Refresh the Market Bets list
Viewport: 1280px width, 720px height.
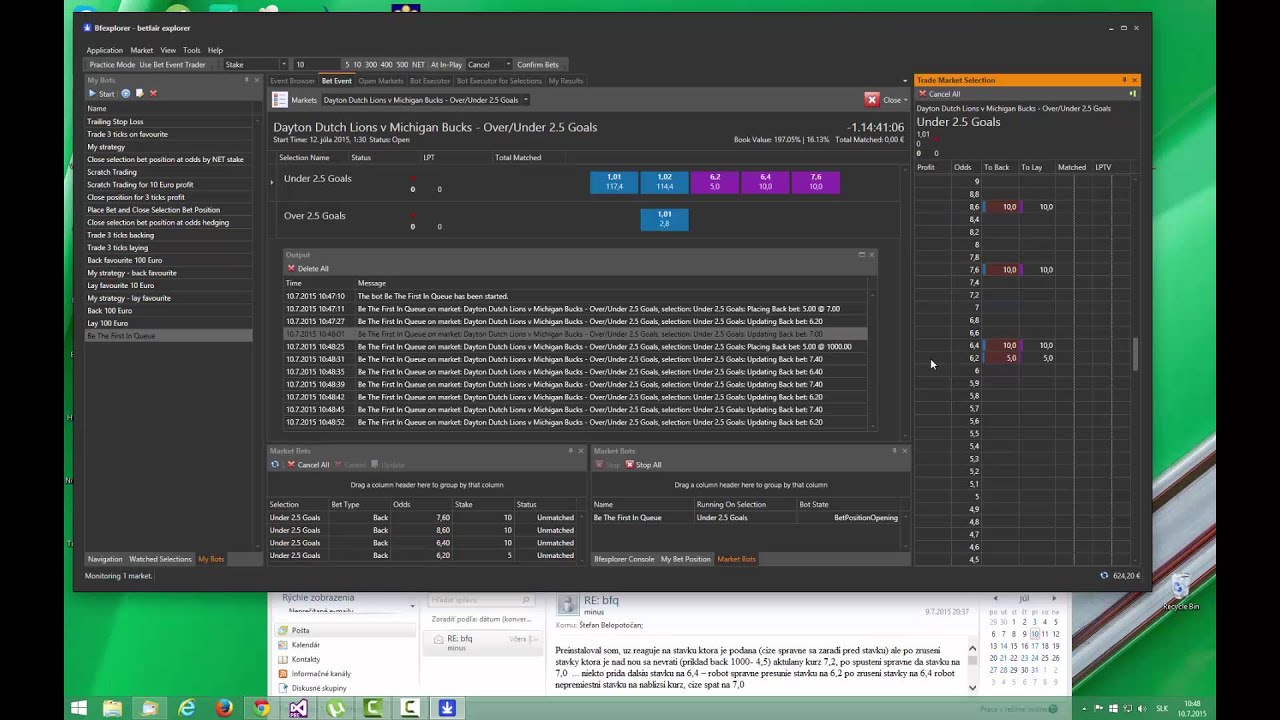(275, 464)
